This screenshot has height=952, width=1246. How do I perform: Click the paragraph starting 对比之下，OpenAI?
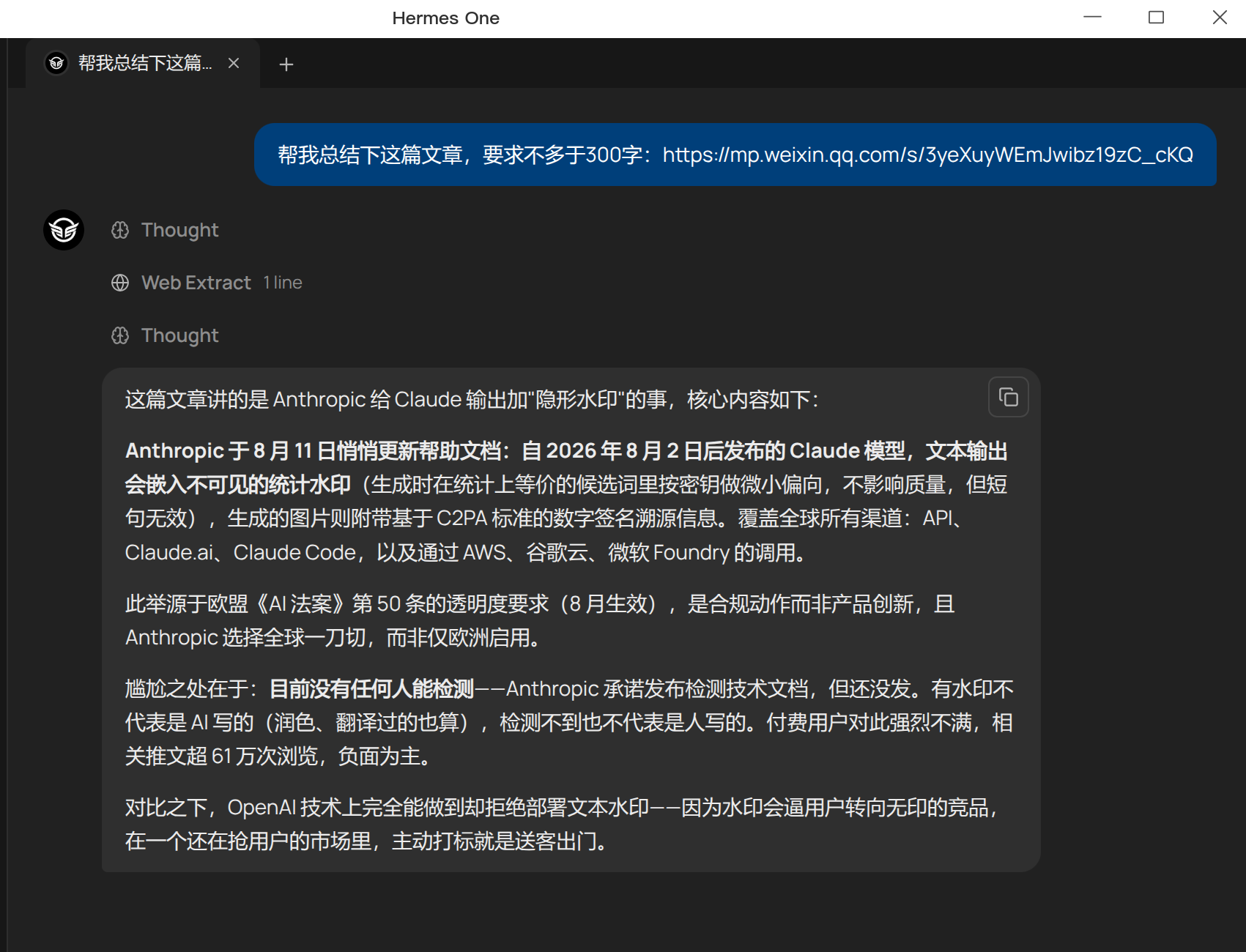click(x=563, y=825)
